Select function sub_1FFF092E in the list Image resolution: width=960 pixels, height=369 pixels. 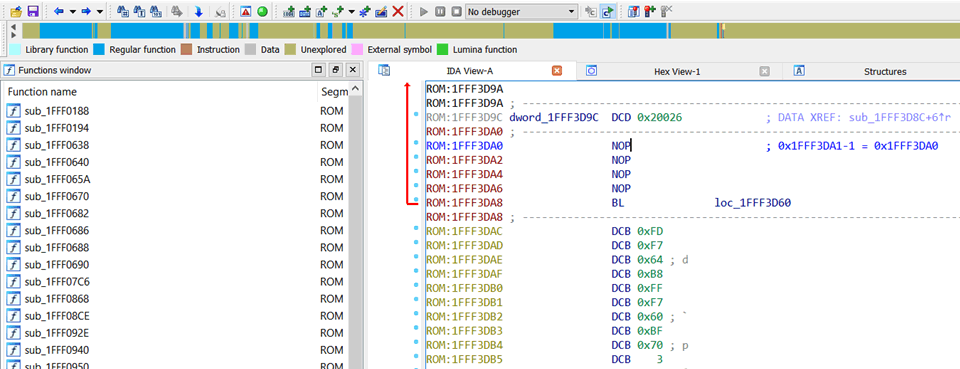tap(176, 334)
